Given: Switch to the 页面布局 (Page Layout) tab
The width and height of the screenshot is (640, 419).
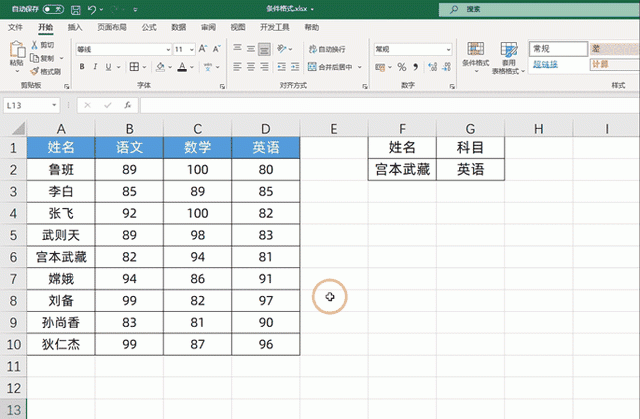Looking at the screenshot, I should pos(112,27).
